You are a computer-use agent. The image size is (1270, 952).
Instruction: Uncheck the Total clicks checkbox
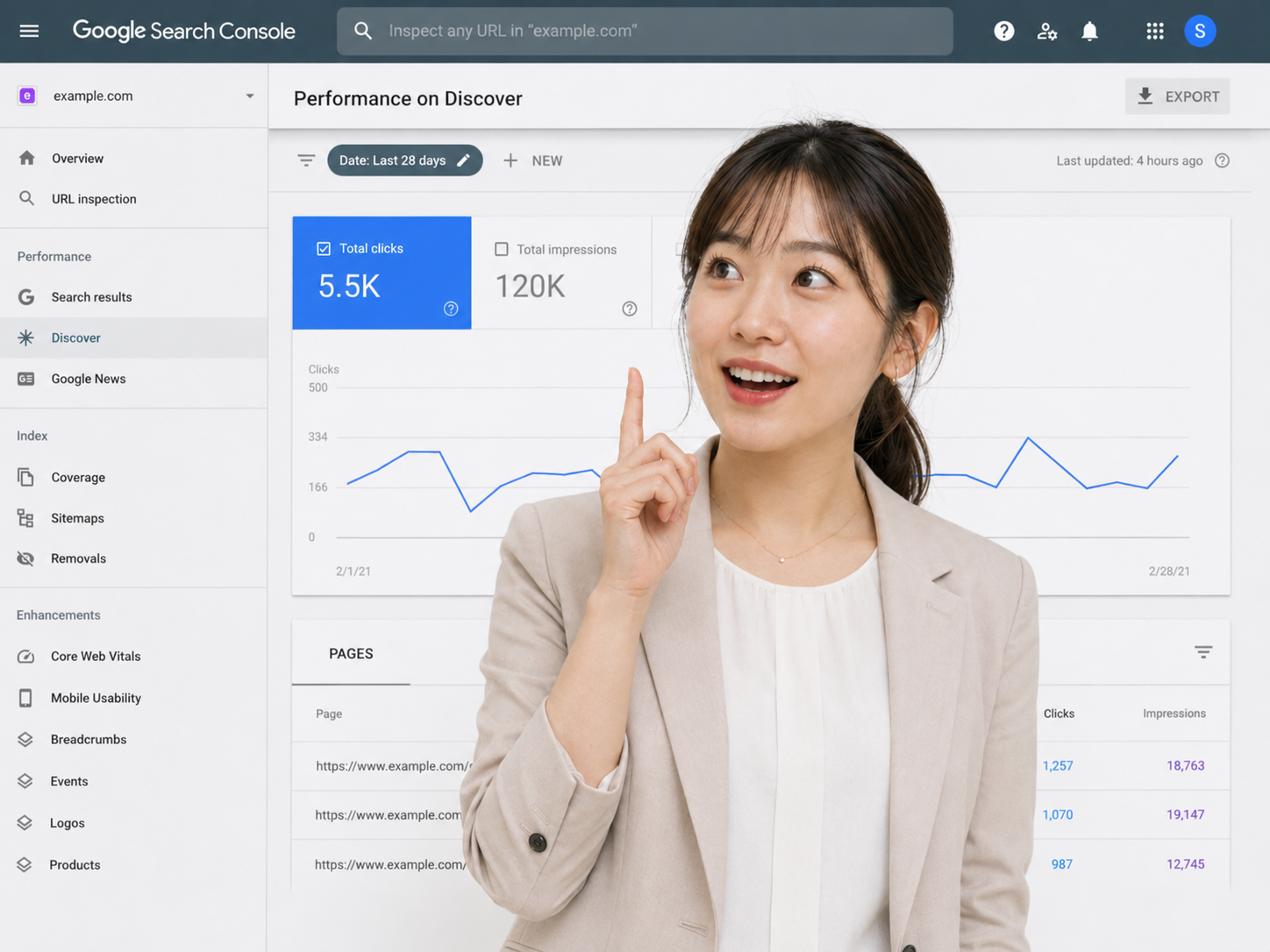[324, 249]
